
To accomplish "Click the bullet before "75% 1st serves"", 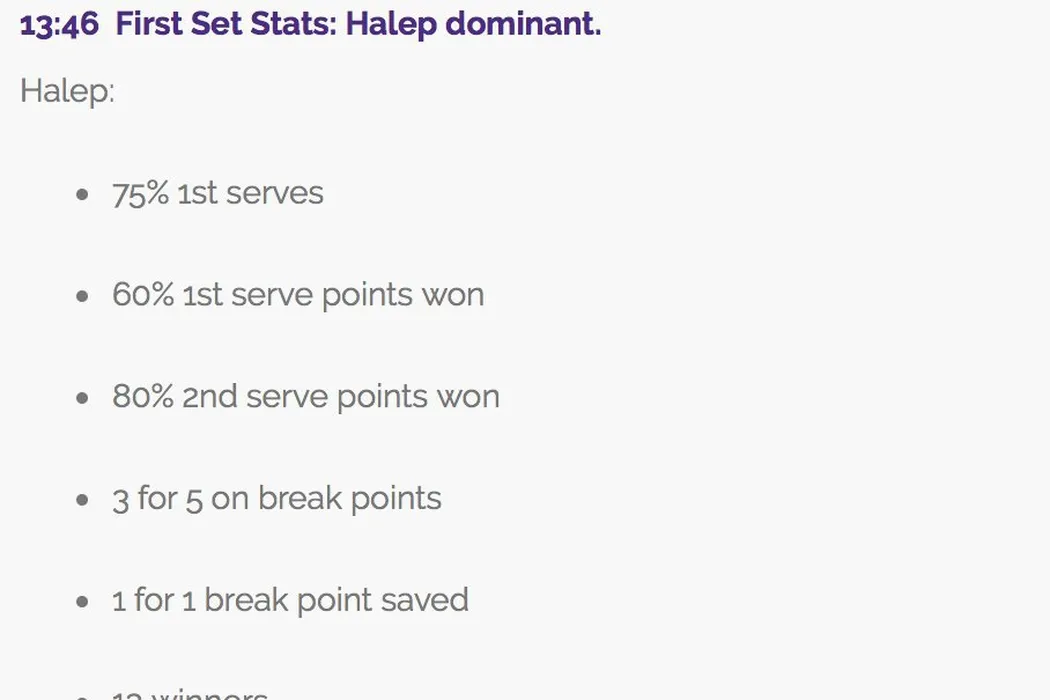I will pyautogui.click(x=82, y=194).
